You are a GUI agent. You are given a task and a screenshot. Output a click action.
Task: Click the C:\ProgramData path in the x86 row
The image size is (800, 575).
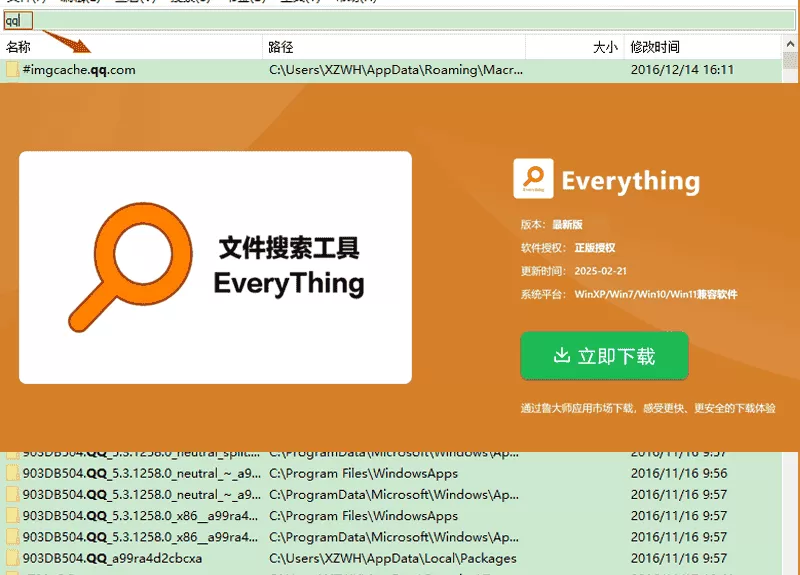[x=394, y=537]
